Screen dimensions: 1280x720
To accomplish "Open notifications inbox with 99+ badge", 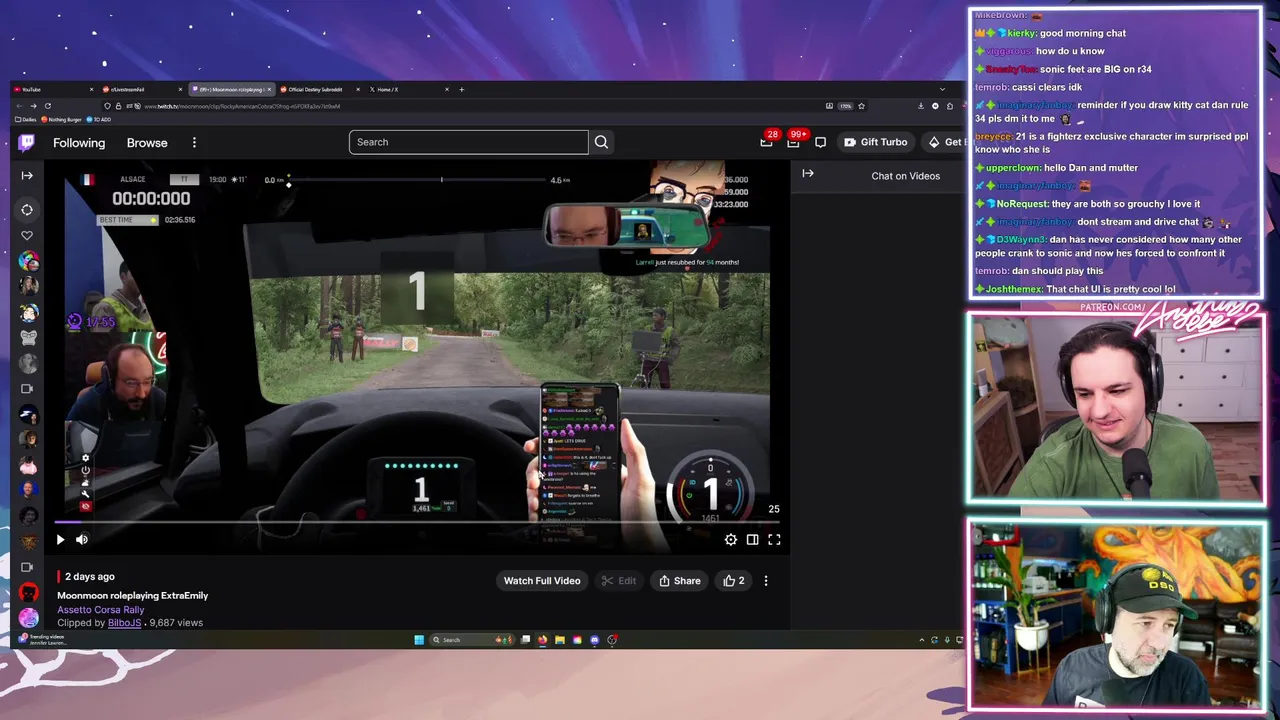I will pyautogui.click(x=793, y=142).
